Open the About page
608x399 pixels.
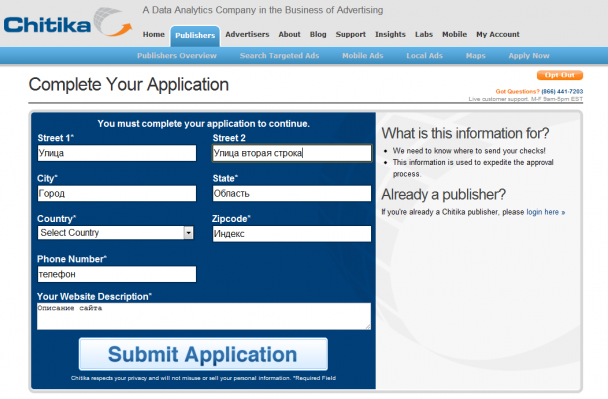pos(289,35)
